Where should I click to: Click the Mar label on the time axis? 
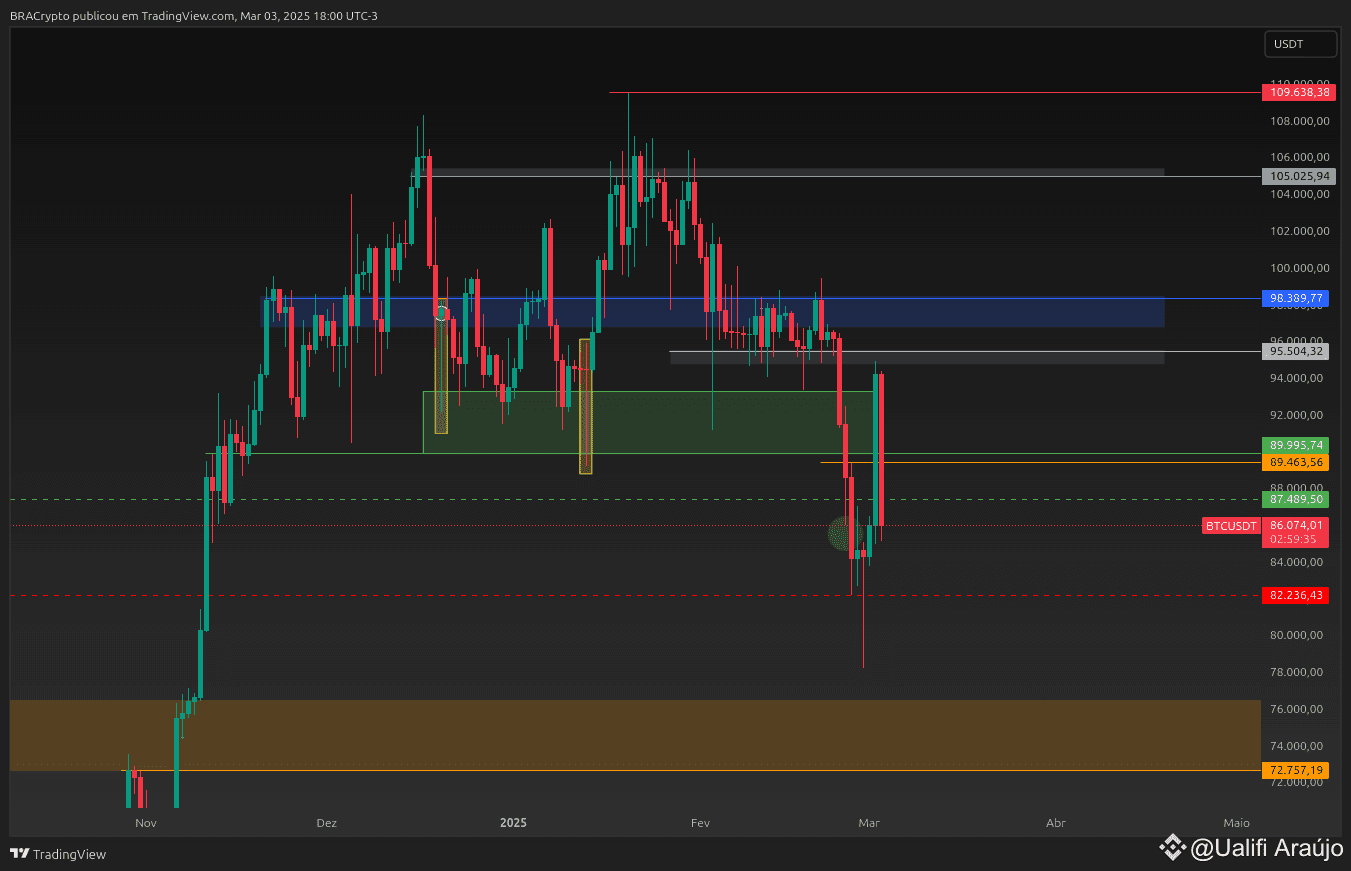[x=868, y=823]
